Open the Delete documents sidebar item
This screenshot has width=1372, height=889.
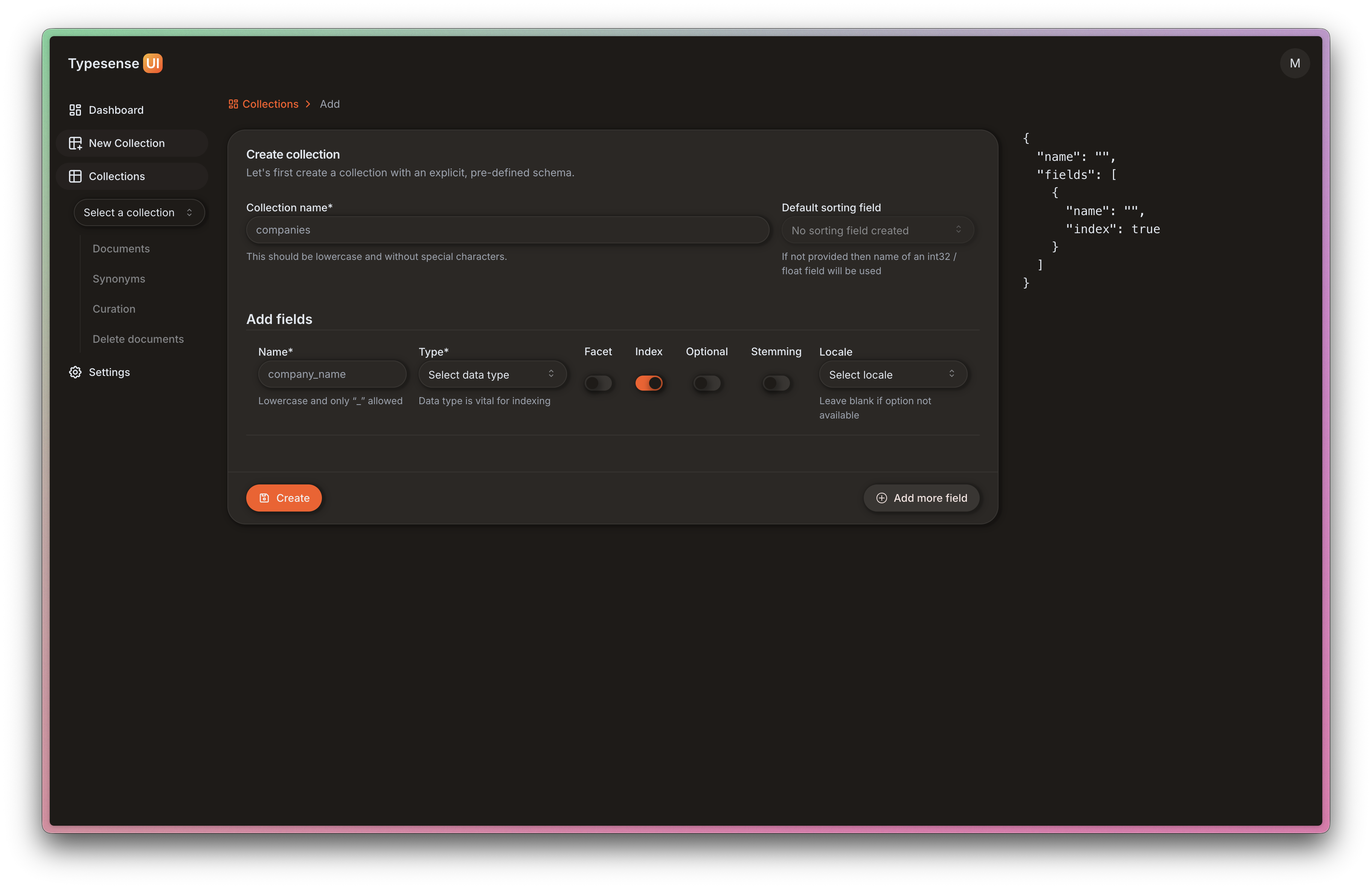point(138,339)
